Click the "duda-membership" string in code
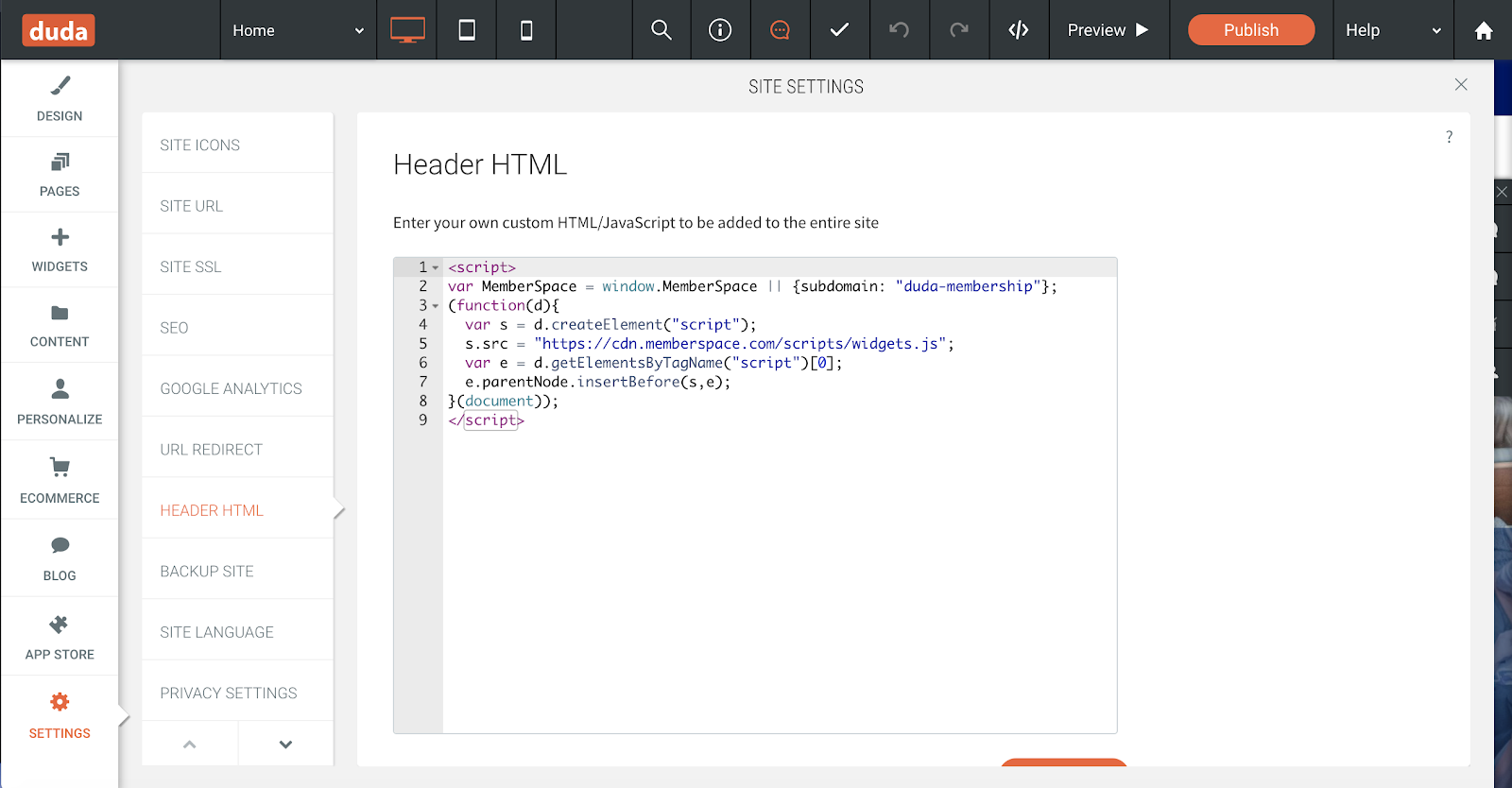The image size is (1512, 788). click(x=969, y=286)
